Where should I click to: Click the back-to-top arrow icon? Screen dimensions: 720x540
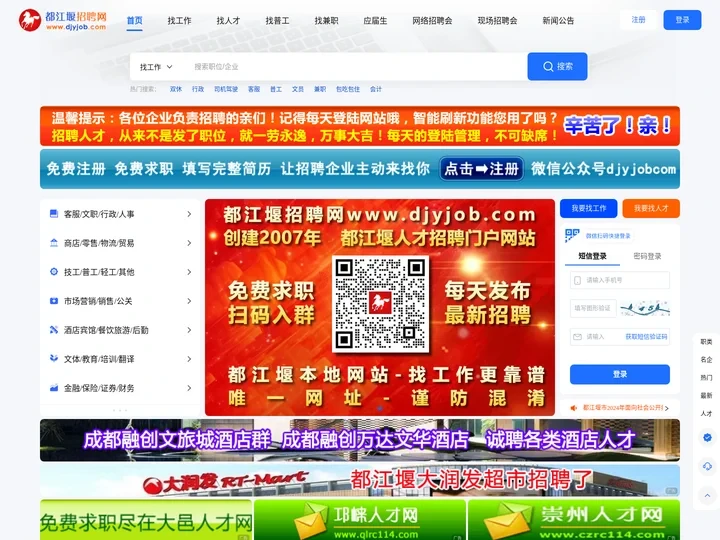click(707, 495)
